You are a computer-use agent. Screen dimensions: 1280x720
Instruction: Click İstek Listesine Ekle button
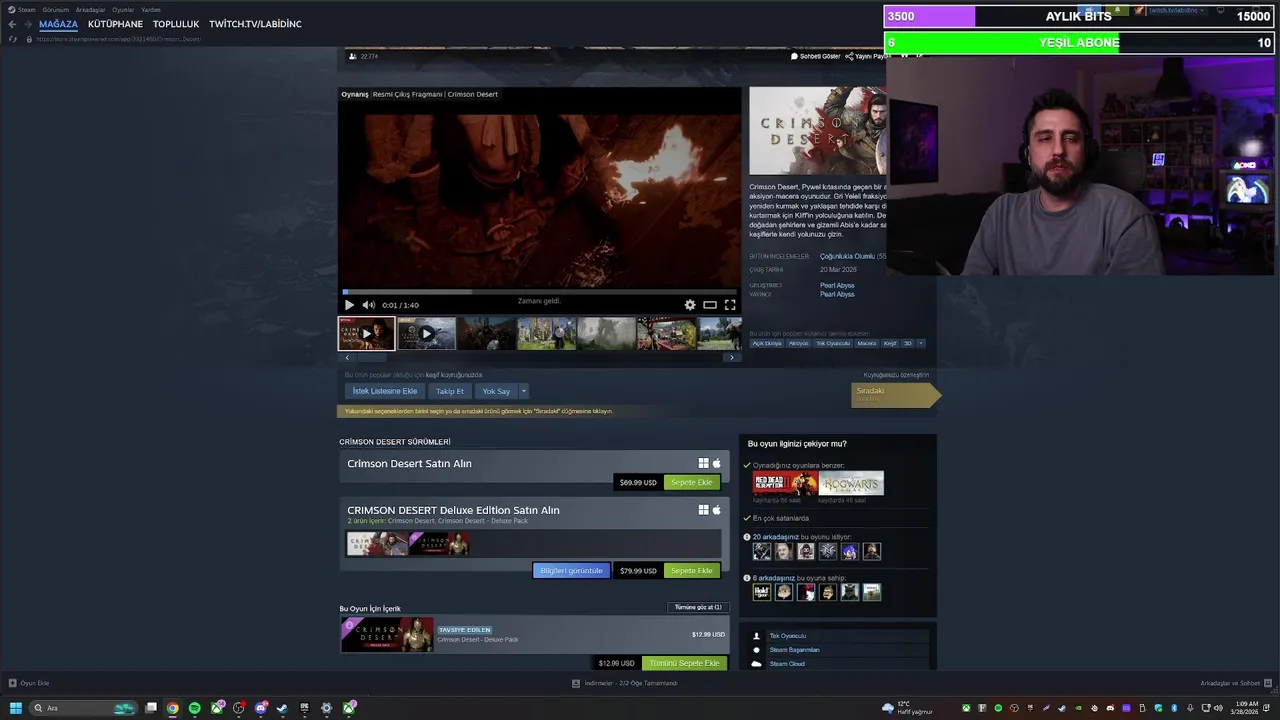tap(385, 391)
